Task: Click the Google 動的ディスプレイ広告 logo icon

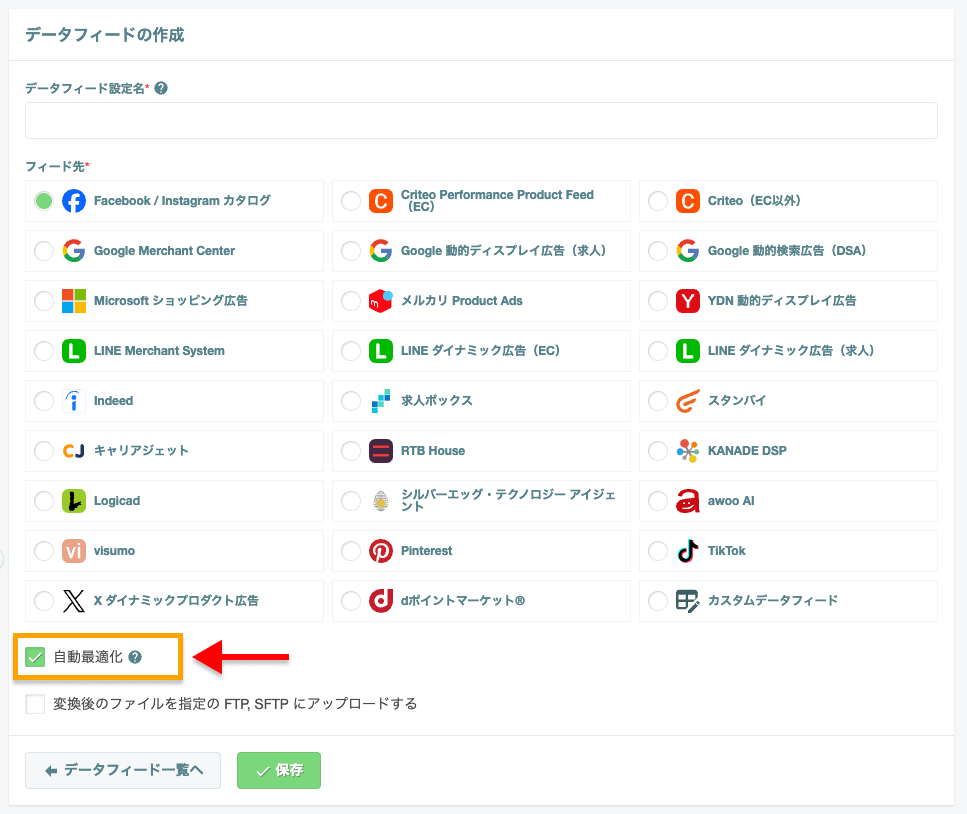Action: pyautogui.click(x=381, y=251)
